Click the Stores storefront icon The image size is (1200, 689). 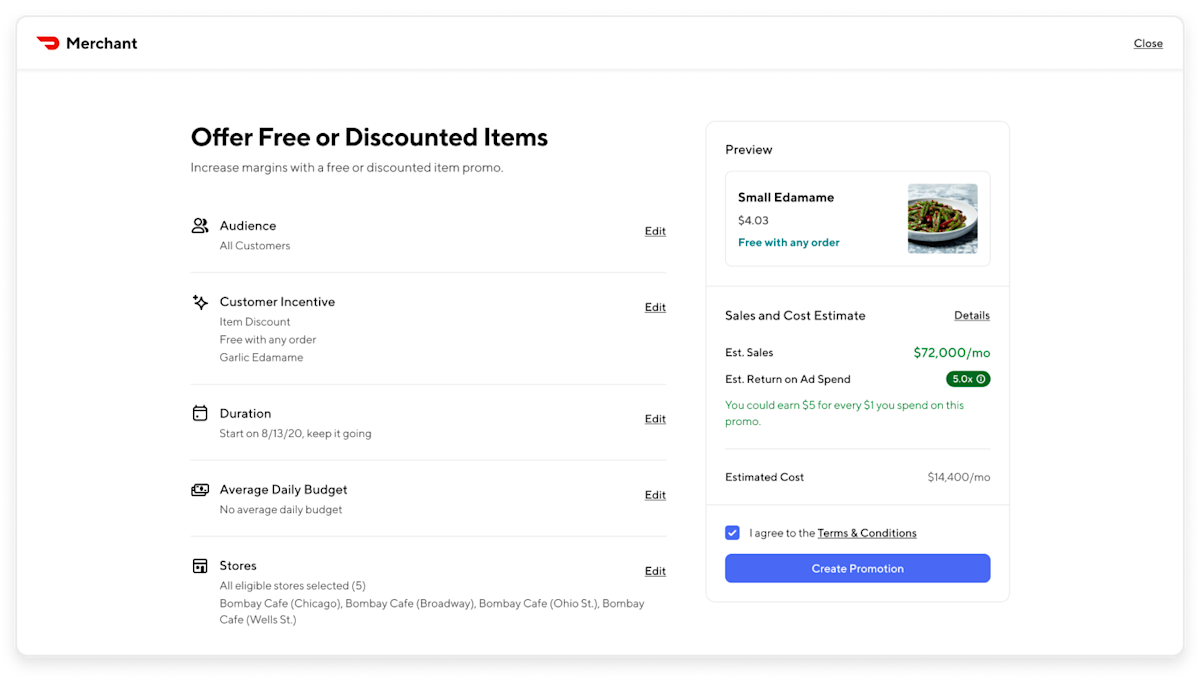coord(200,566)
